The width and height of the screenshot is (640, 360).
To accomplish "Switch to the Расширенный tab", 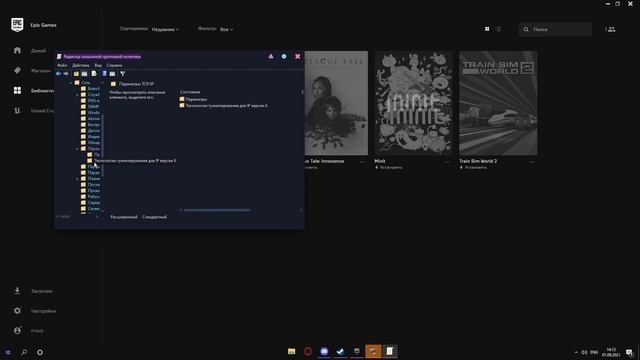I will 124,217.
